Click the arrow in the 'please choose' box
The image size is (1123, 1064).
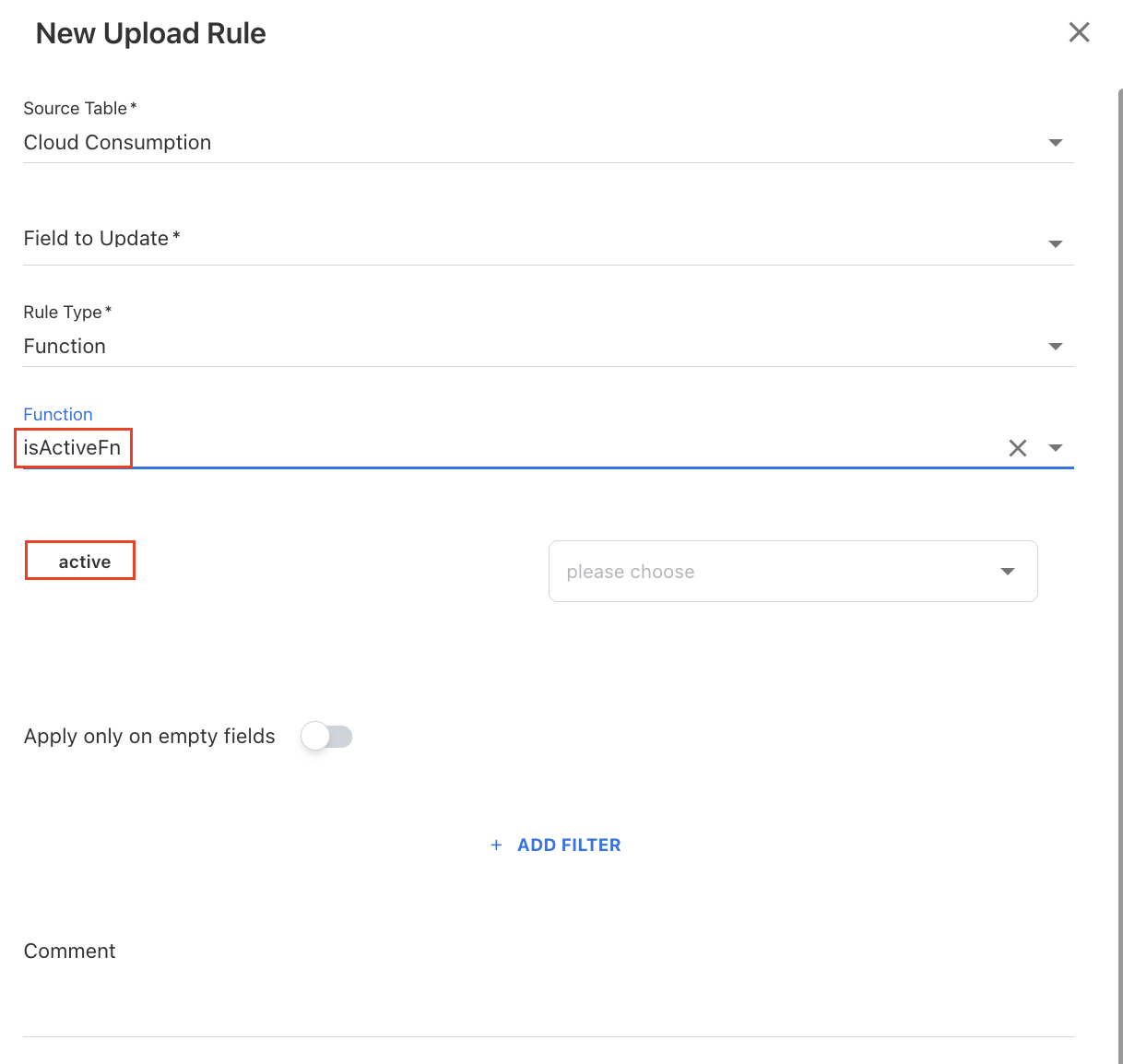click(x=1007, y=572)
